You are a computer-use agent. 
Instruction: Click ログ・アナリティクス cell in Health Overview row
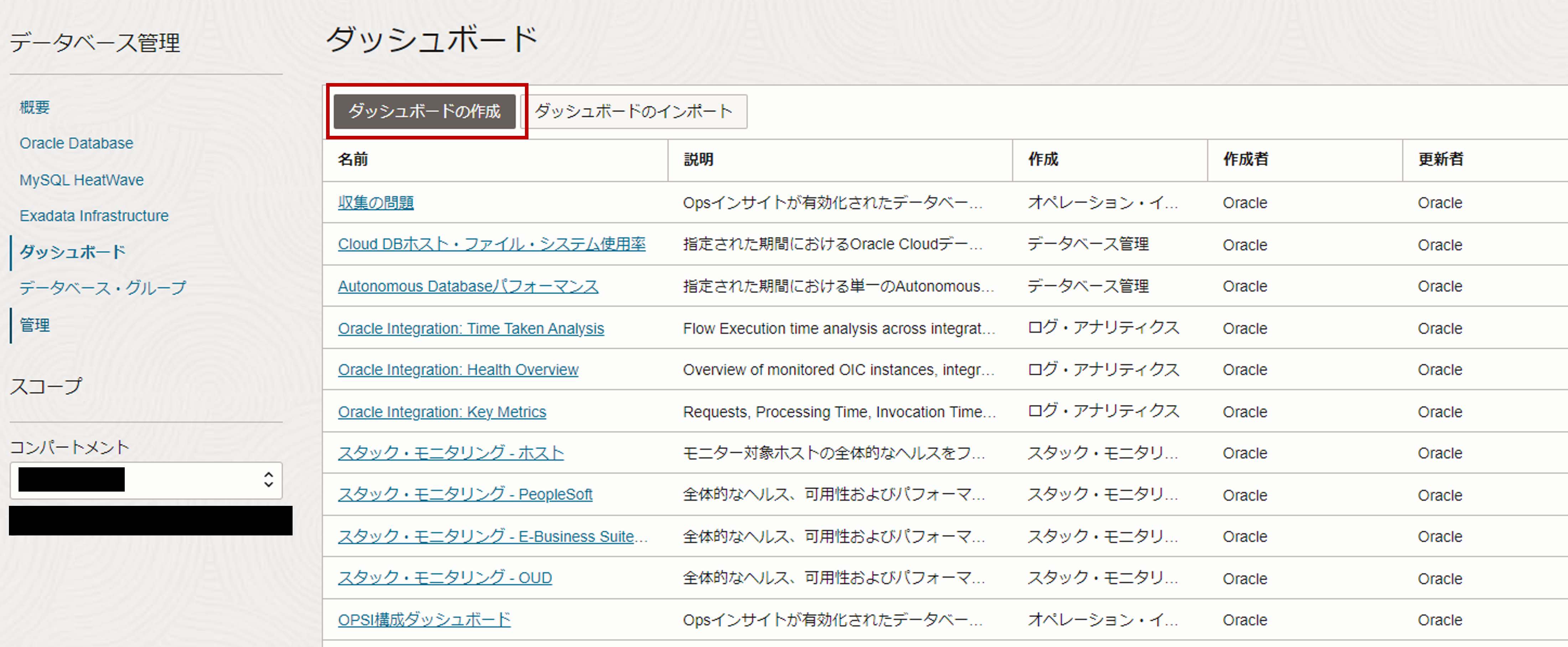coord(1104,369)
